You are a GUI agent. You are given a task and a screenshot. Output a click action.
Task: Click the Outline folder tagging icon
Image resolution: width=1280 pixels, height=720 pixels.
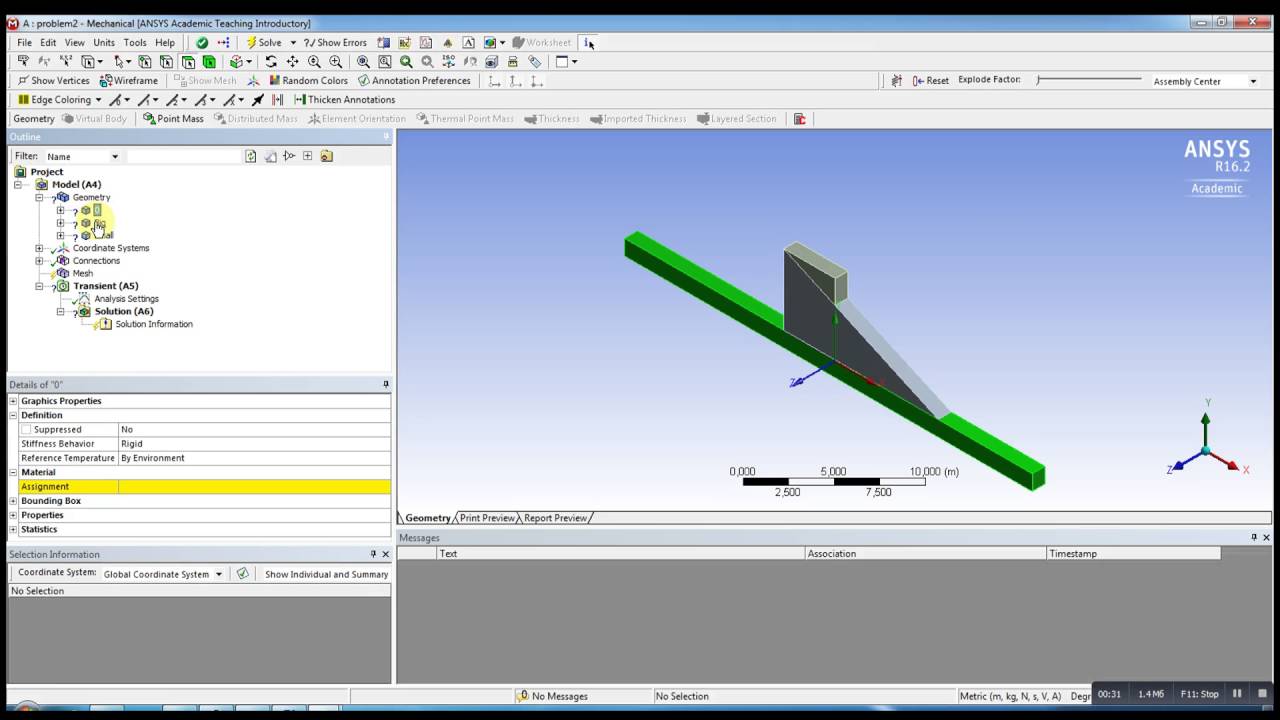pyautogui.click(x=326, y=157)
